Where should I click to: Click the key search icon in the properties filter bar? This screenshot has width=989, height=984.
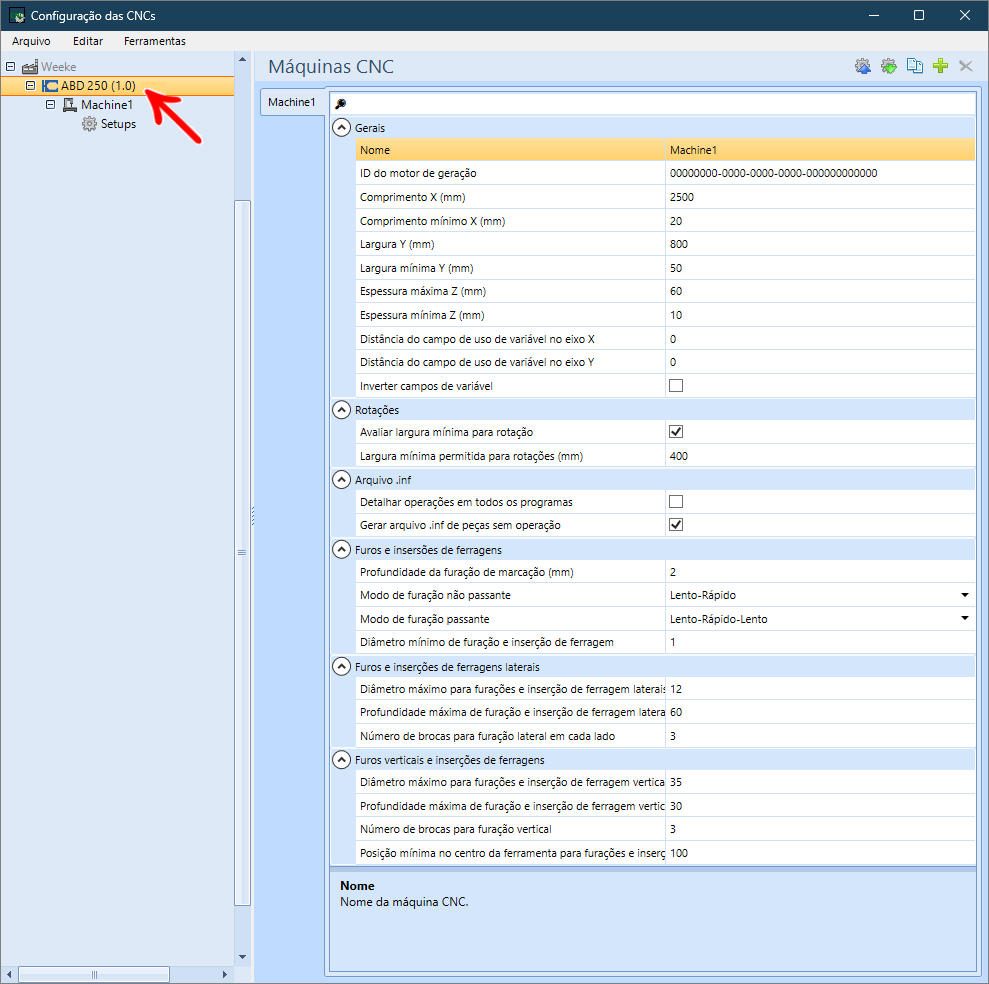coord(341,104)
